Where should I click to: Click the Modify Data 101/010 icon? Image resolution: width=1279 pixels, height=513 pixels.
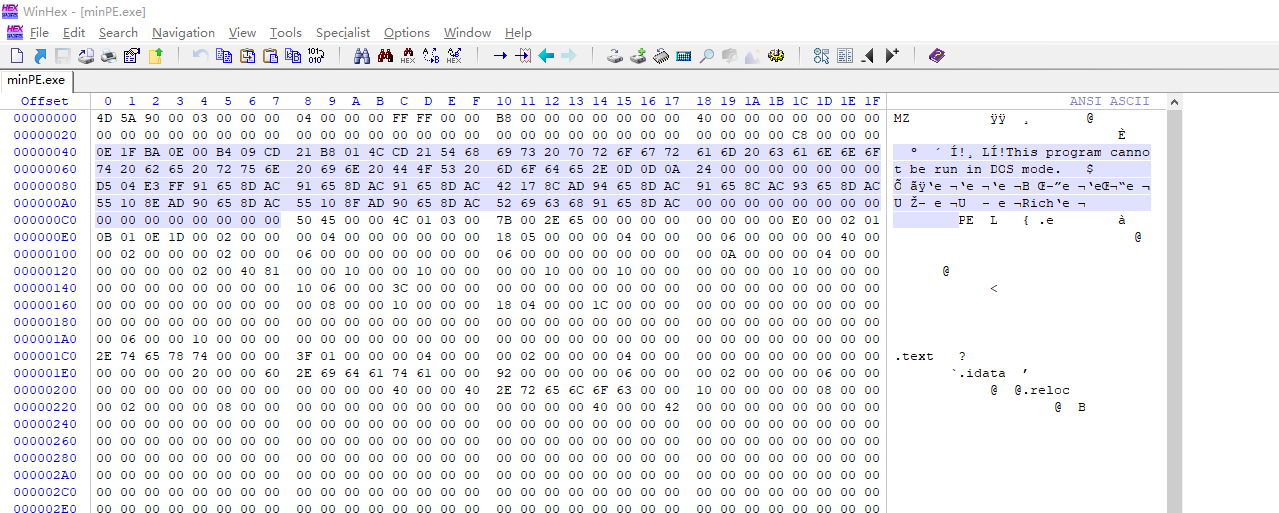click(x=316, y=56)
